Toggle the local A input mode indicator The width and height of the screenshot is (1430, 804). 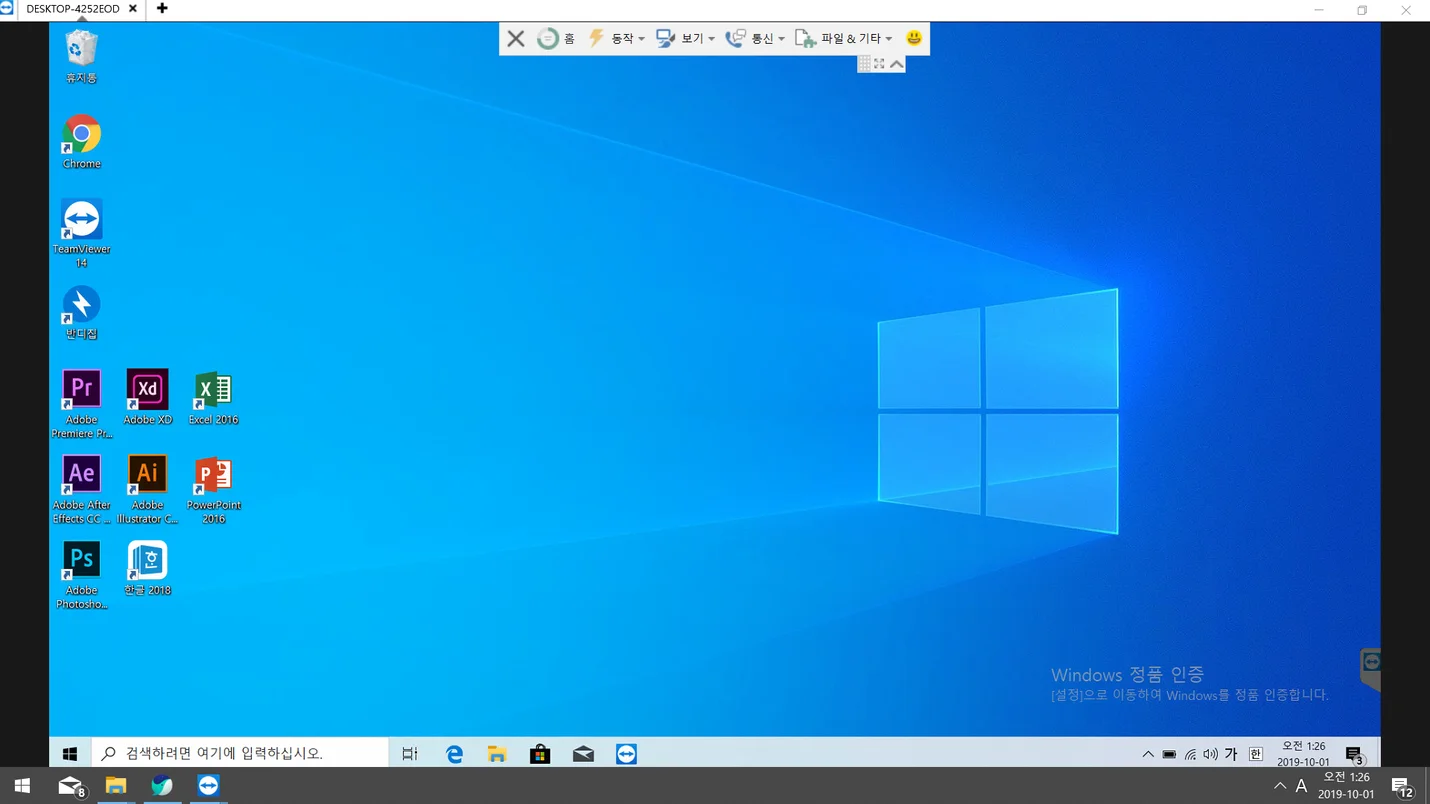click(1301, 786)
